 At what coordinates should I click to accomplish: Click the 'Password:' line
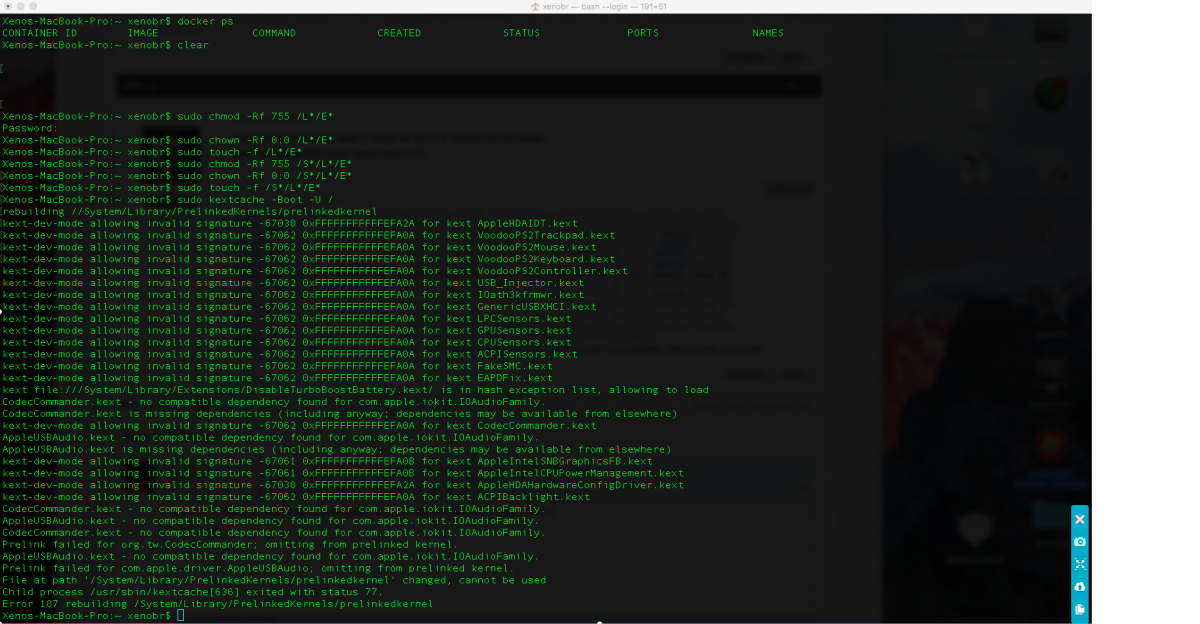coord(30,128)
